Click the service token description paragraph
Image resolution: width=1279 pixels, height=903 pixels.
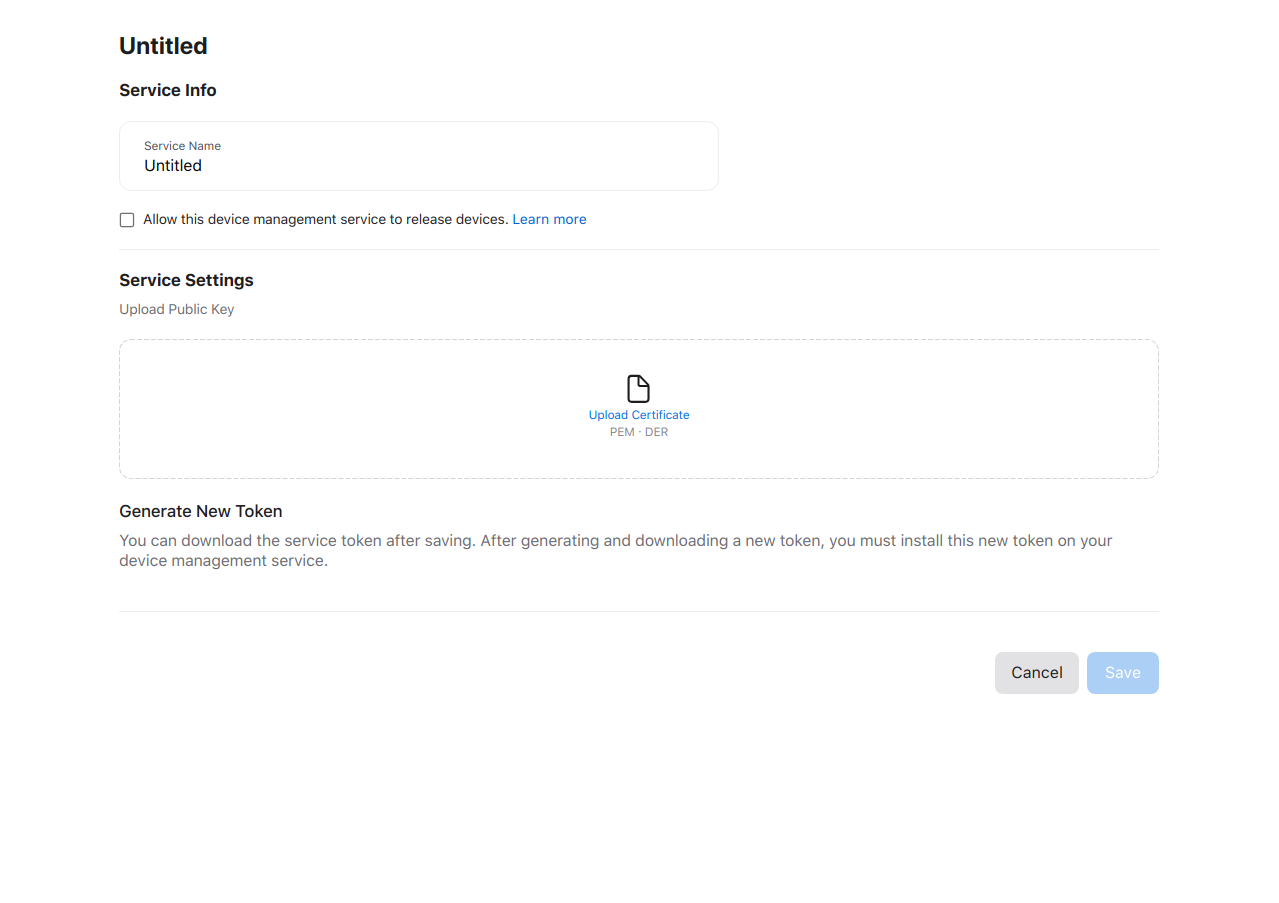click(x=615, y=551)
